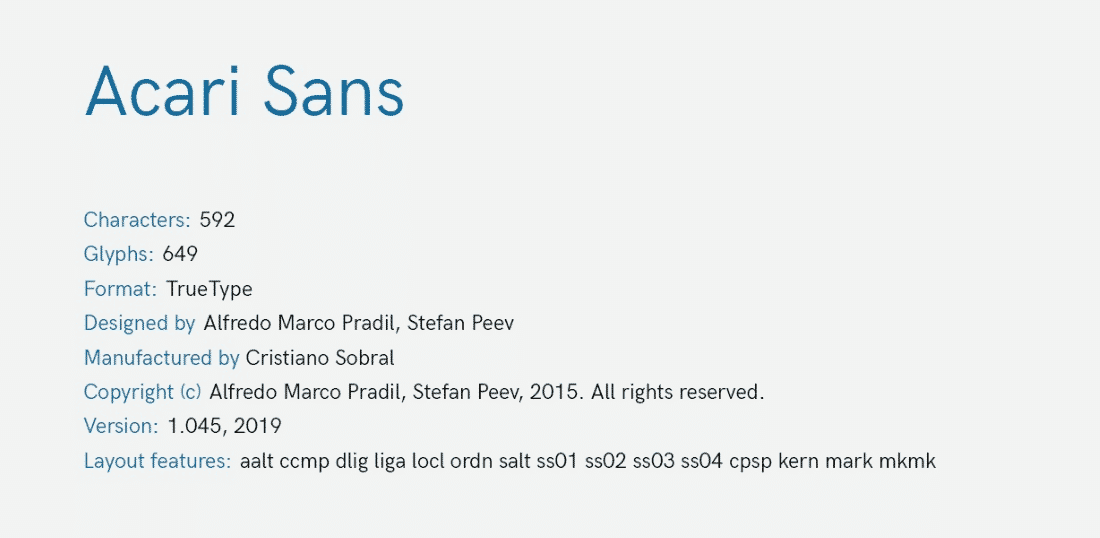The width and height of the screenshot is (1100, 538).
Task: Click the Characters label
Action: point(137,220)
